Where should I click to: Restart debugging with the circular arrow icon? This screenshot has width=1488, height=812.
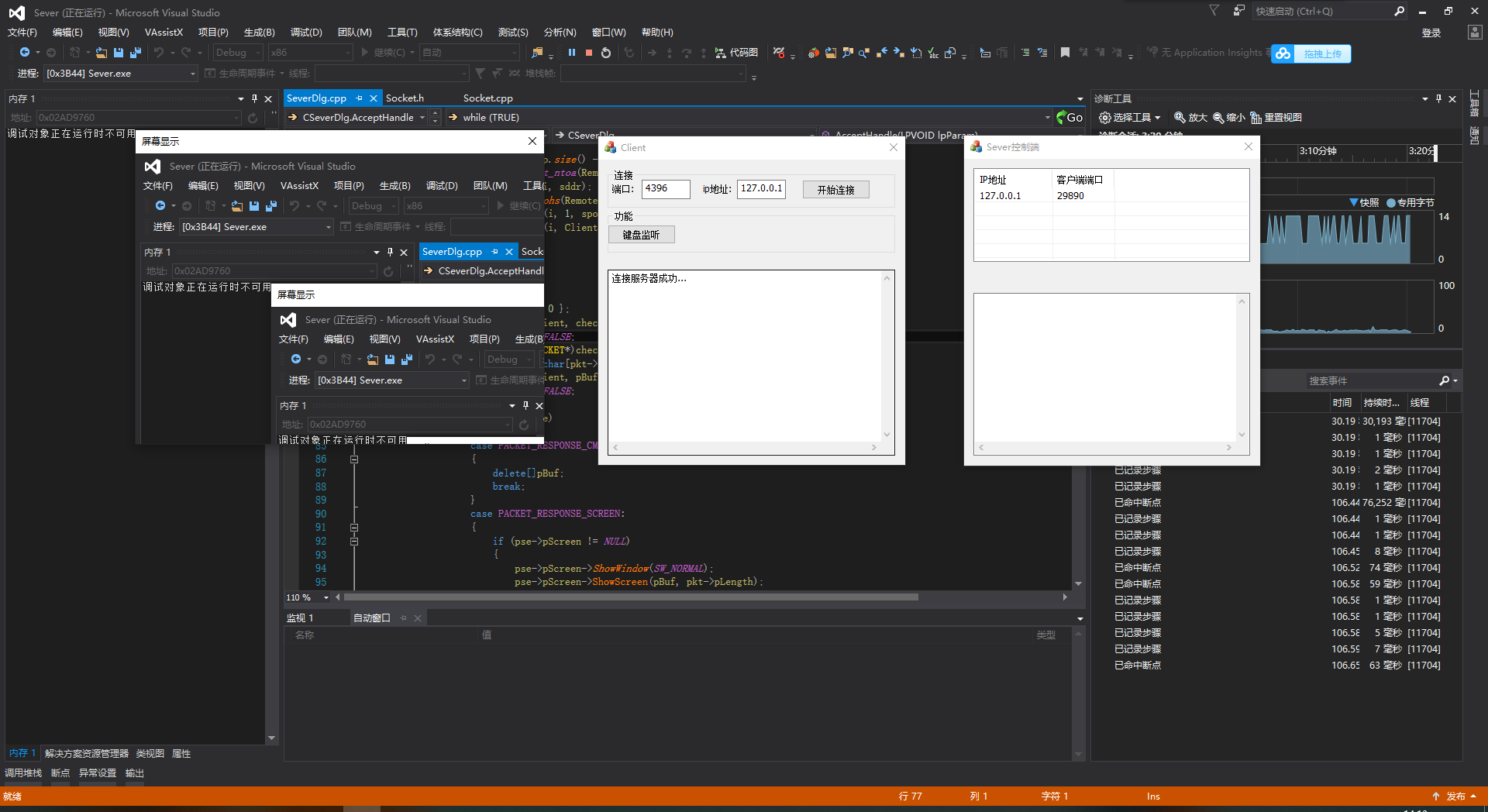(606, 53)
